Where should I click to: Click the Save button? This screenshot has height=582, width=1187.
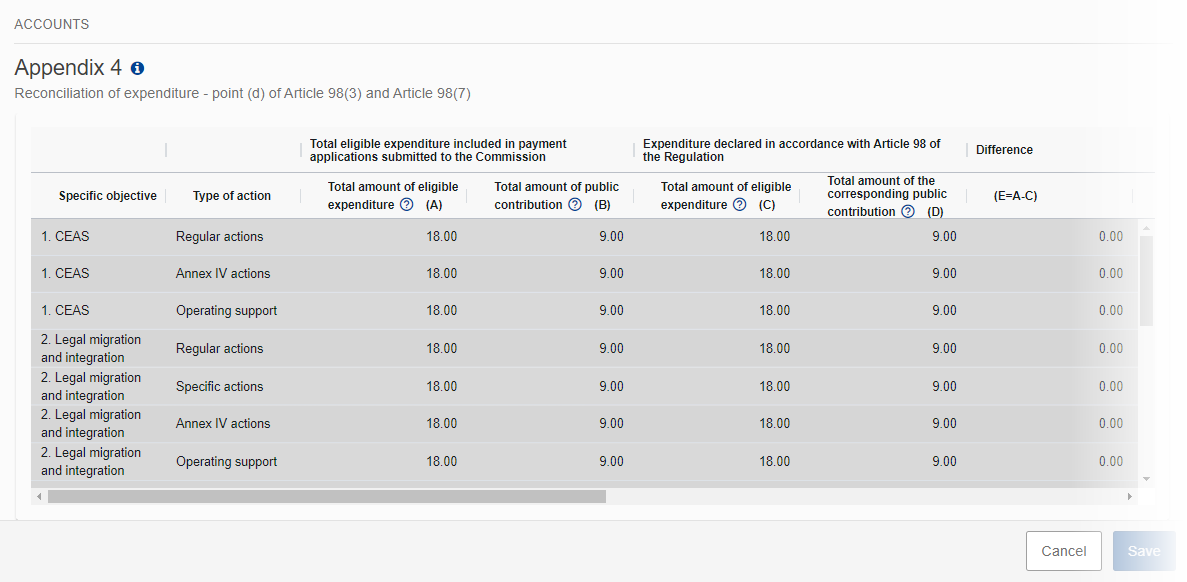click(x=1144, y=551)
